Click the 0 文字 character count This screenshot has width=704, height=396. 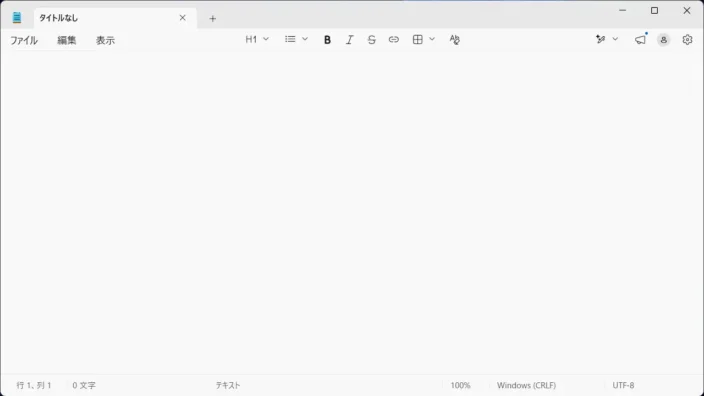coord(84,385)
